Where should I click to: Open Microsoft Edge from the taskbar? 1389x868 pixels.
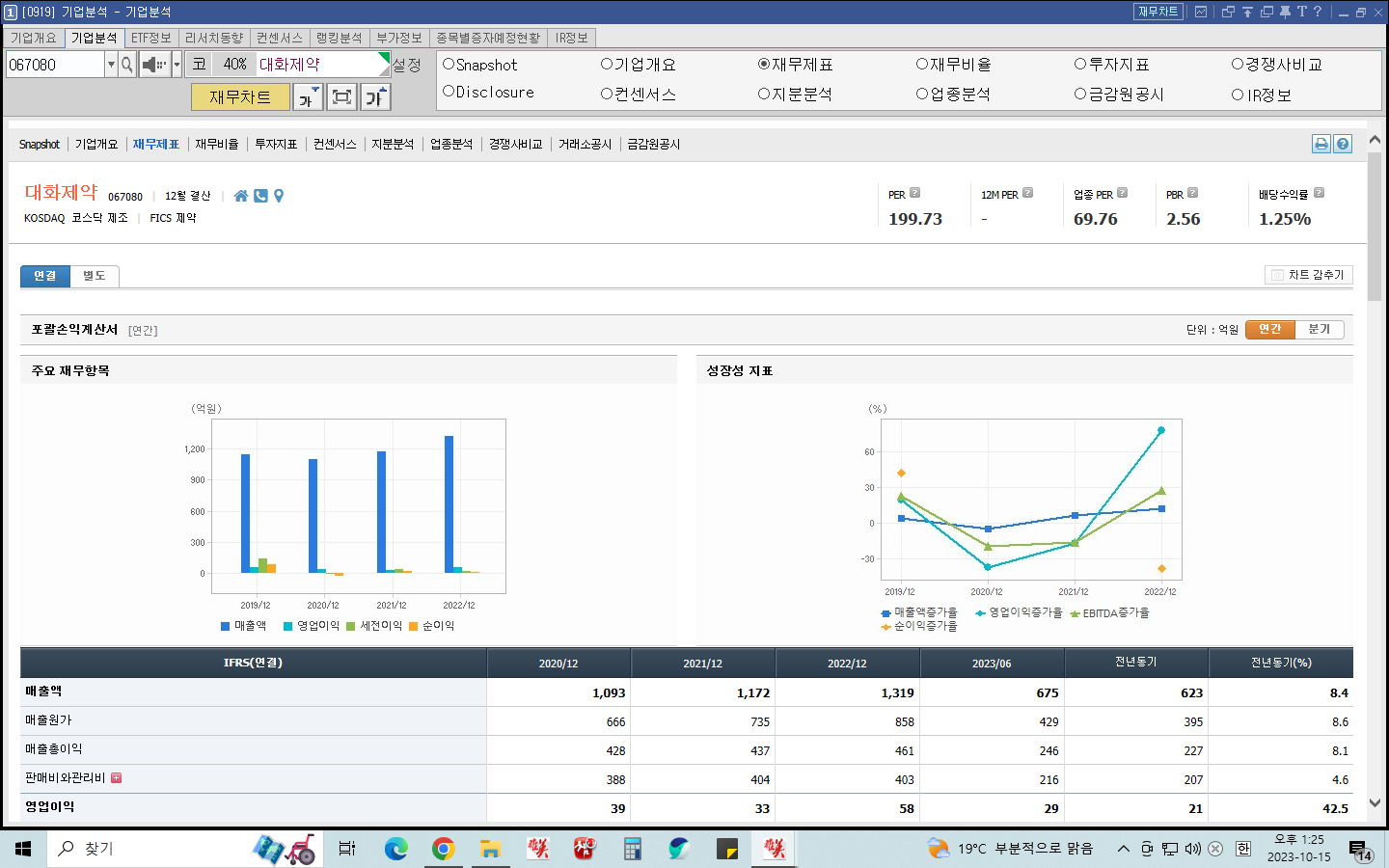[395, 849]
